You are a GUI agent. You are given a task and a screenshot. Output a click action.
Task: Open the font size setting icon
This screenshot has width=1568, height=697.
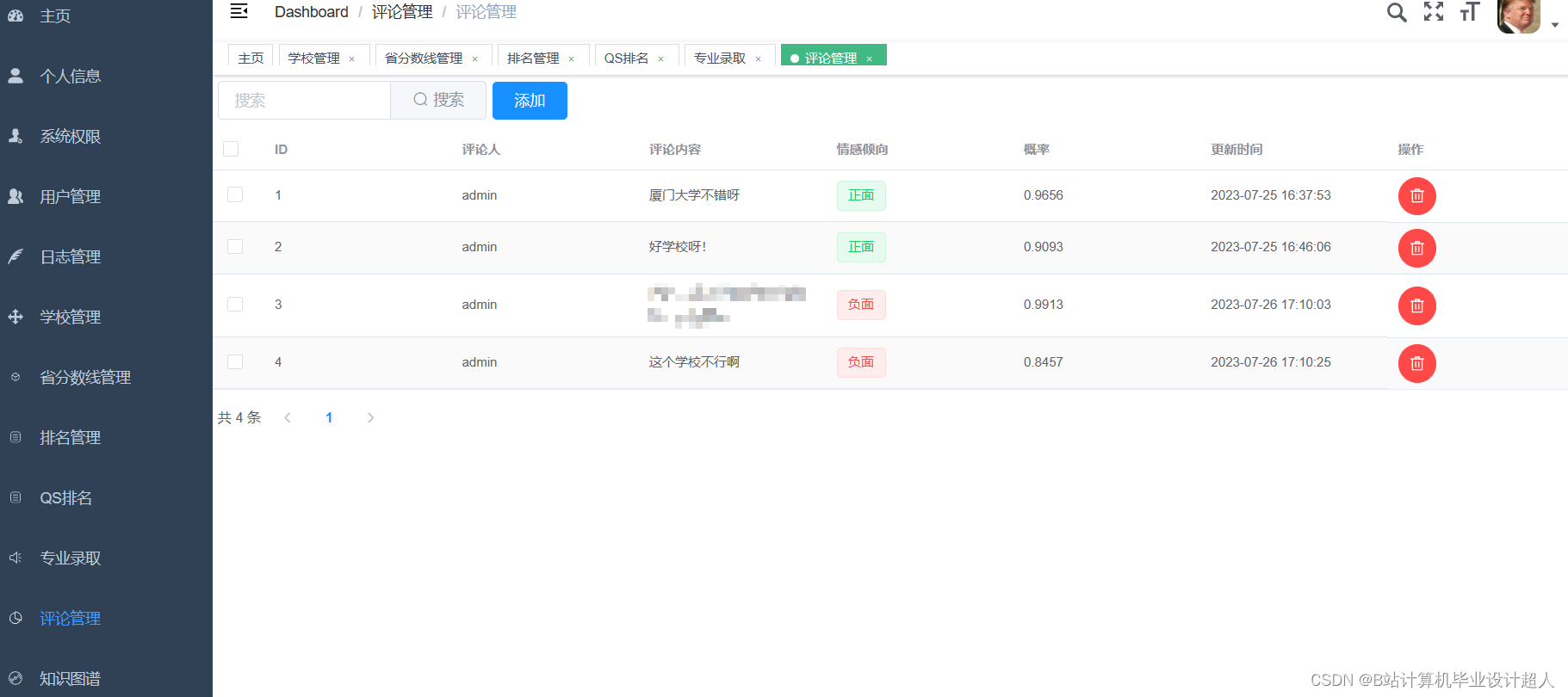click(1470, 11)
